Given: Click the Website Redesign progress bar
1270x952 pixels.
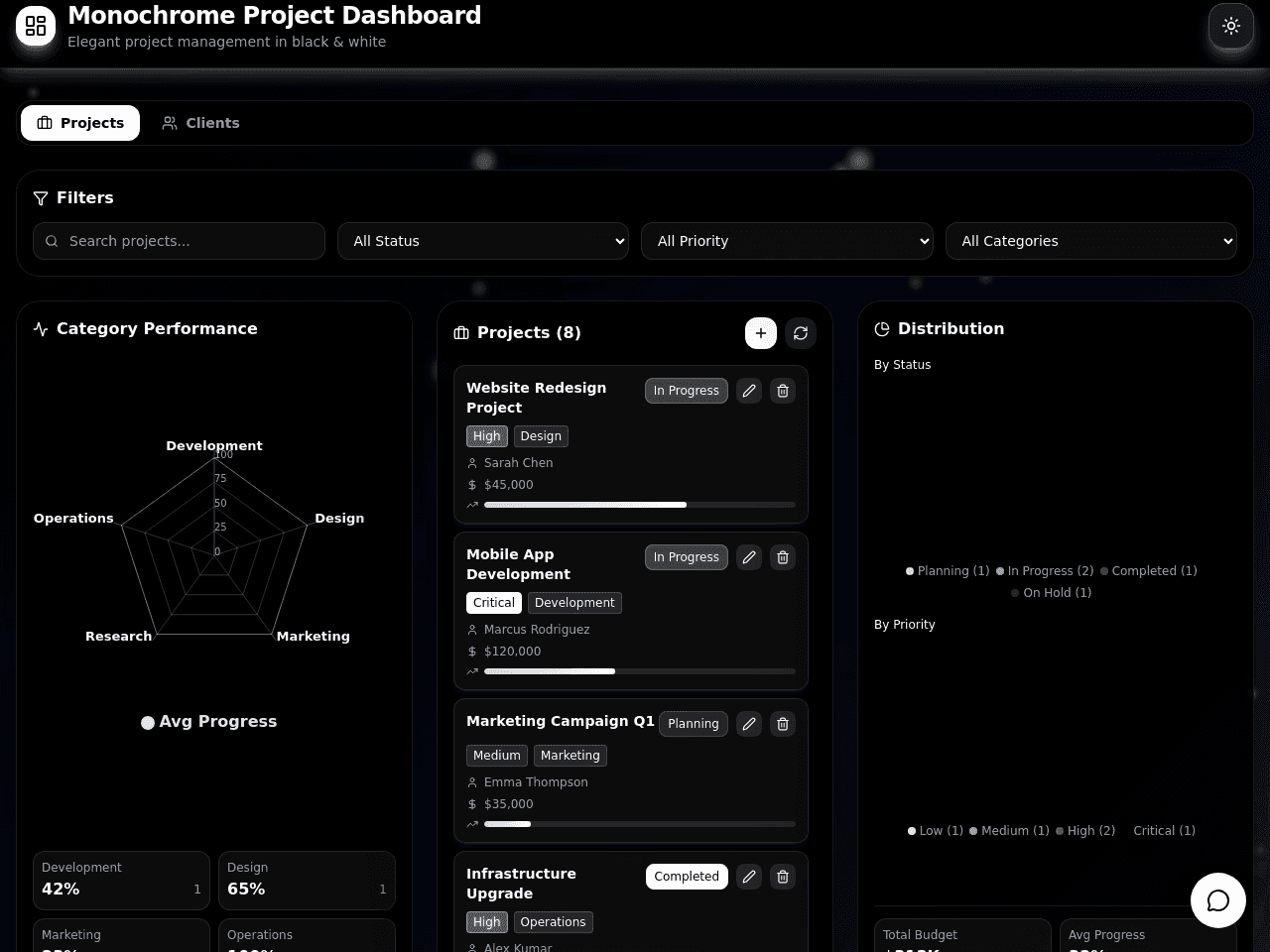Looking at the screenshot, I should pos(640,505).
